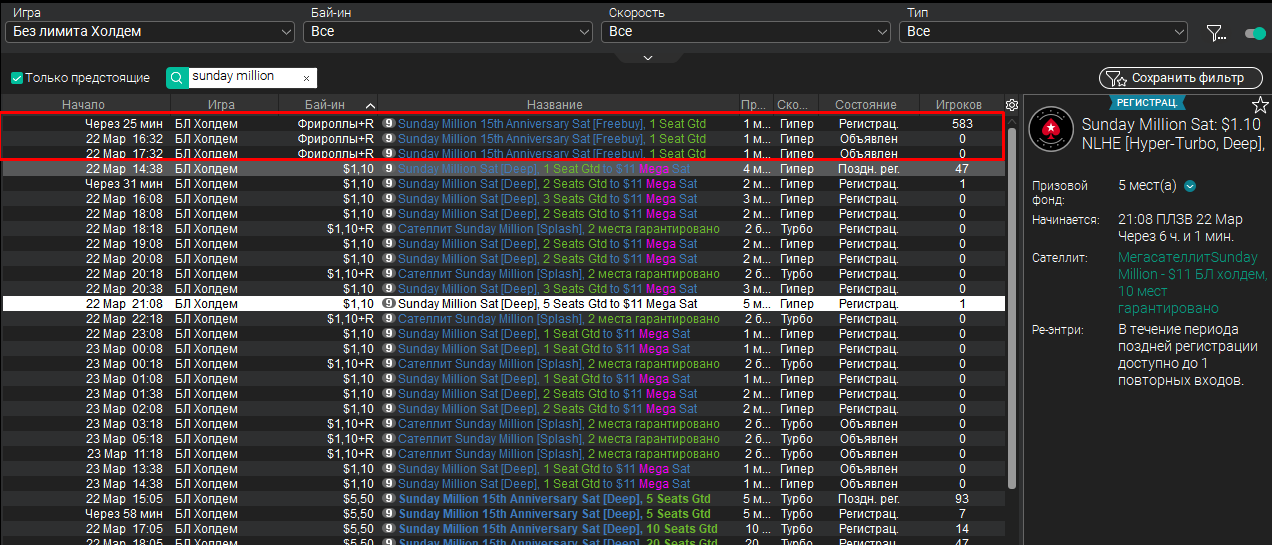
Task: Select the 'Через 31 мин' $1,10 tournament
Action: point(503,184)
